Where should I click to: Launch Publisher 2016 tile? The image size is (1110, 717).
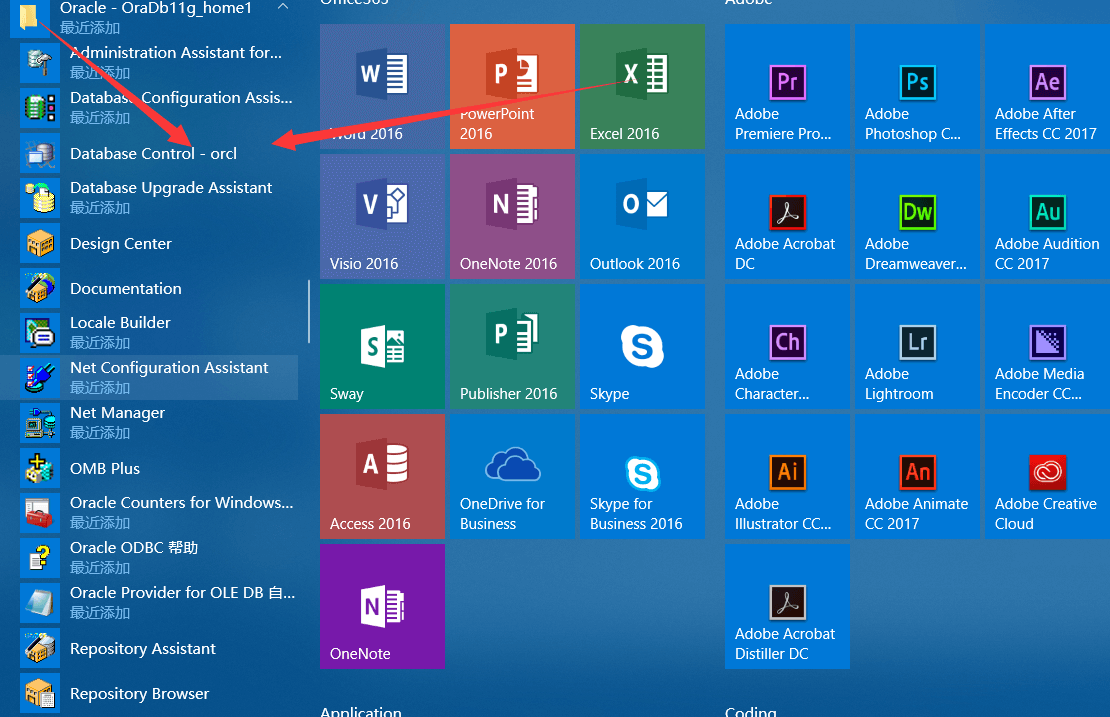pos(513,346)
